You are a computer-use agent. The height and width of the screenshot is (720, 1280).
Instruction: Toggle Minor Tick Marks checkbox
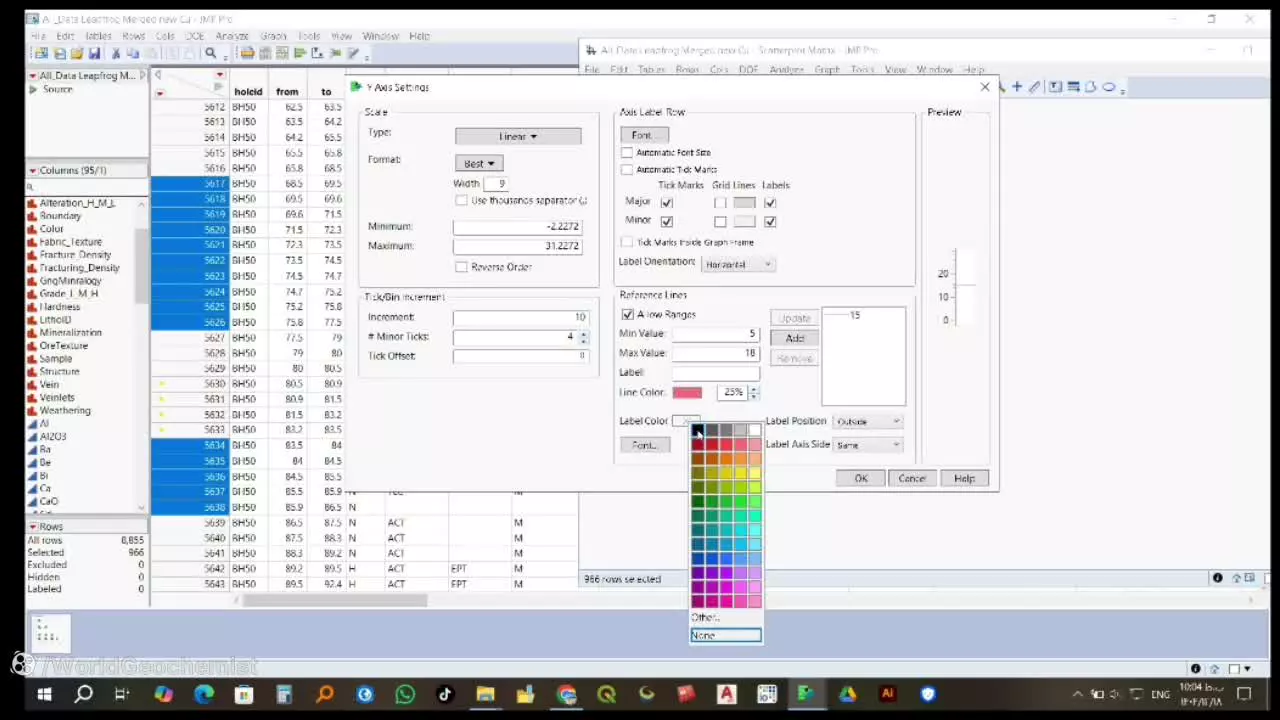click(667, 221)
